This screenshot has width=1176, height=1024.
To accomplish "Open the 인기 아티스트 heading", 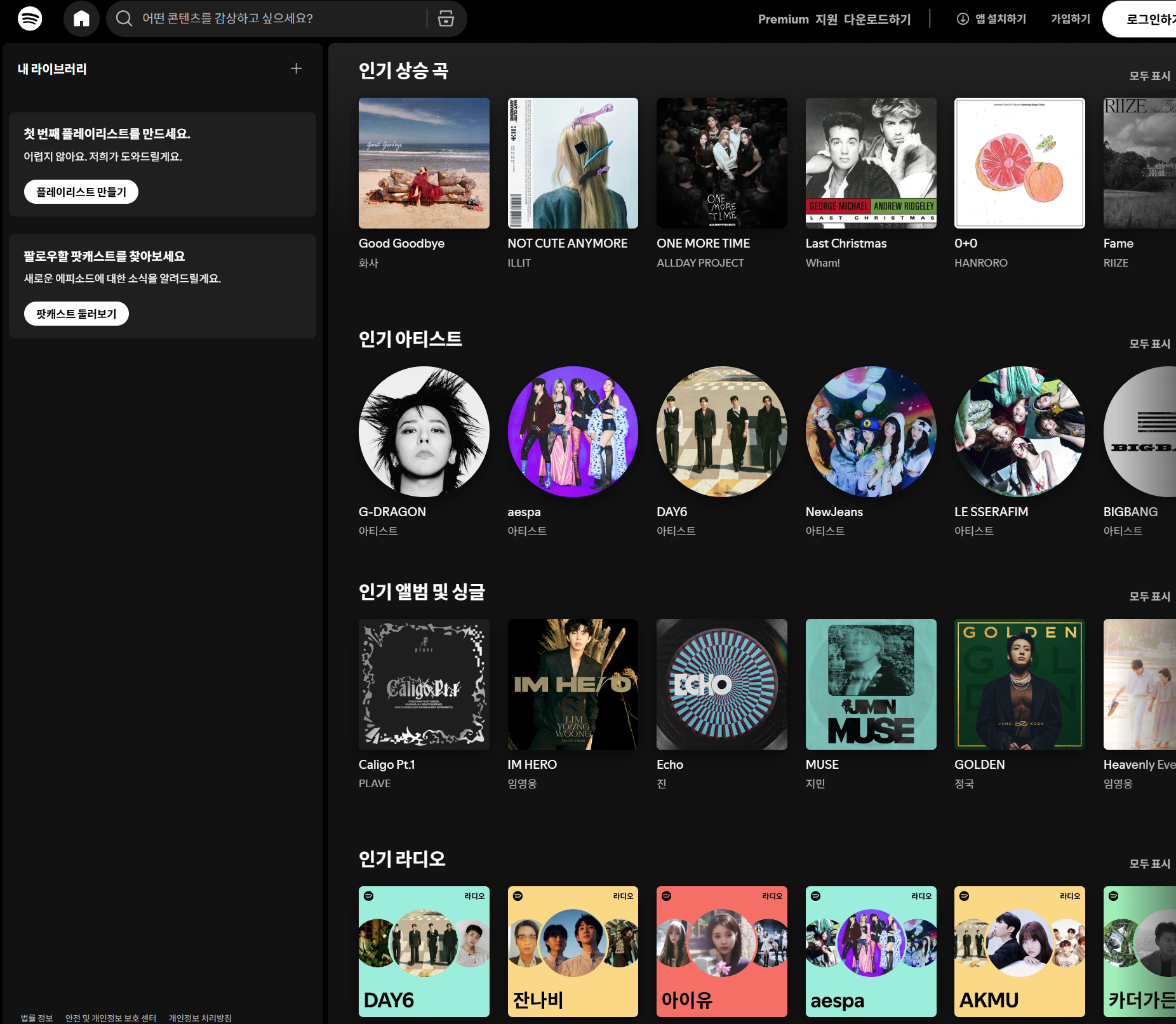I will (410, 339).
